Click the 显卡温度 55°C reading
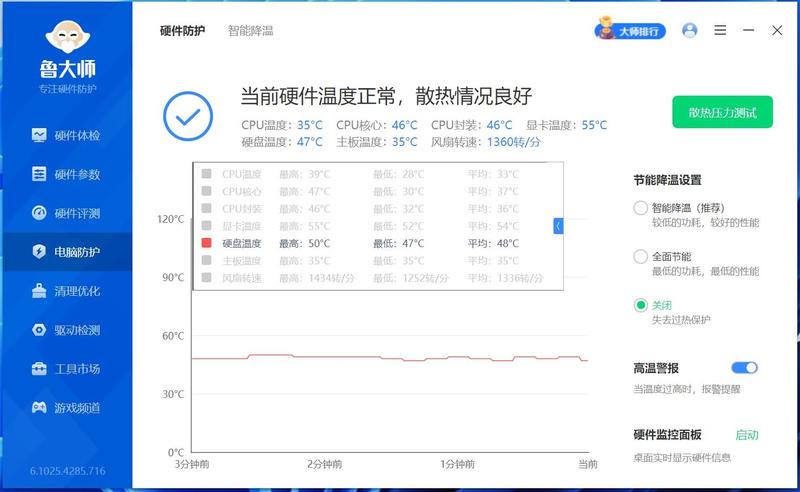Image resolution: width=800 pixels, height=492 pixels. point(567,125)
